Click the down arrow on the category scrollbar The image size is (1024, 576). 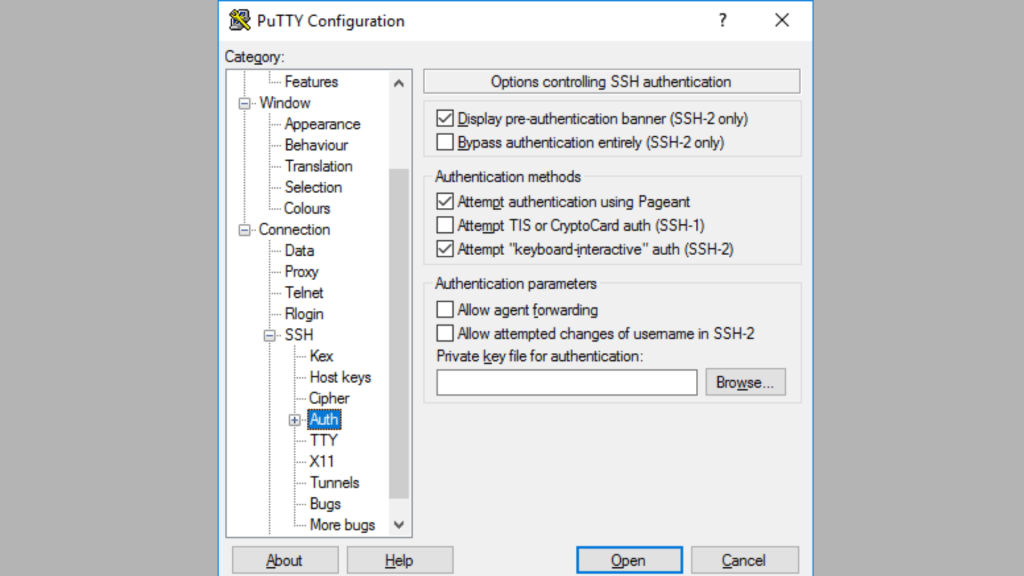pos(399,523)
